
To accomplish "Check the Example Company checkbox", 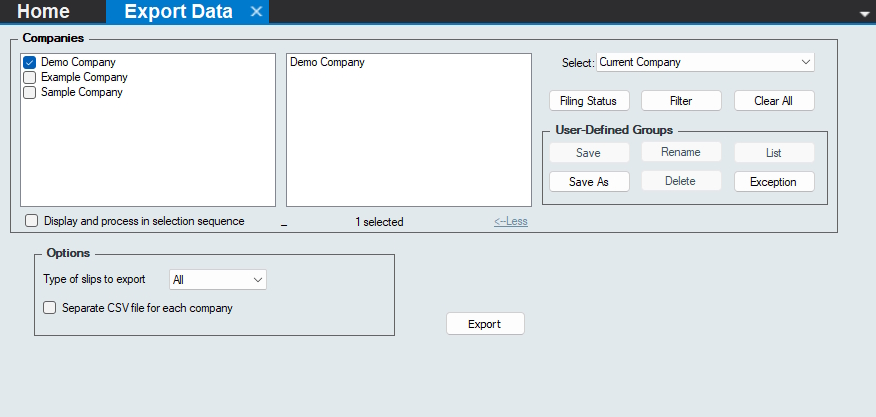I will (x=30, y=77).
